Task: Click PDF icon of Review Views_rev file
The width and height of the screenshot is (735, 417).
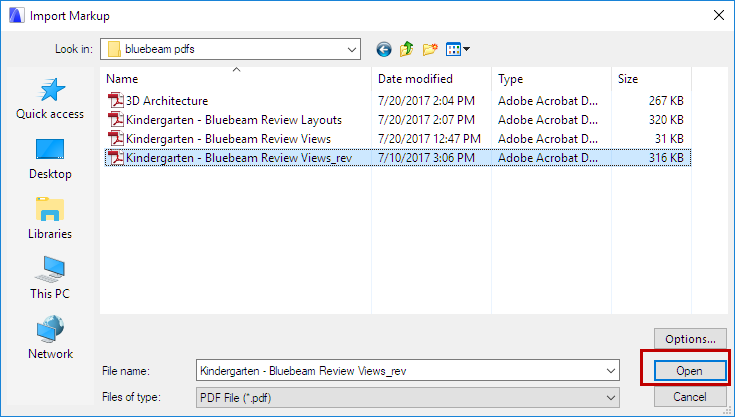Action: pyautogui.click(x=115, y=158)
